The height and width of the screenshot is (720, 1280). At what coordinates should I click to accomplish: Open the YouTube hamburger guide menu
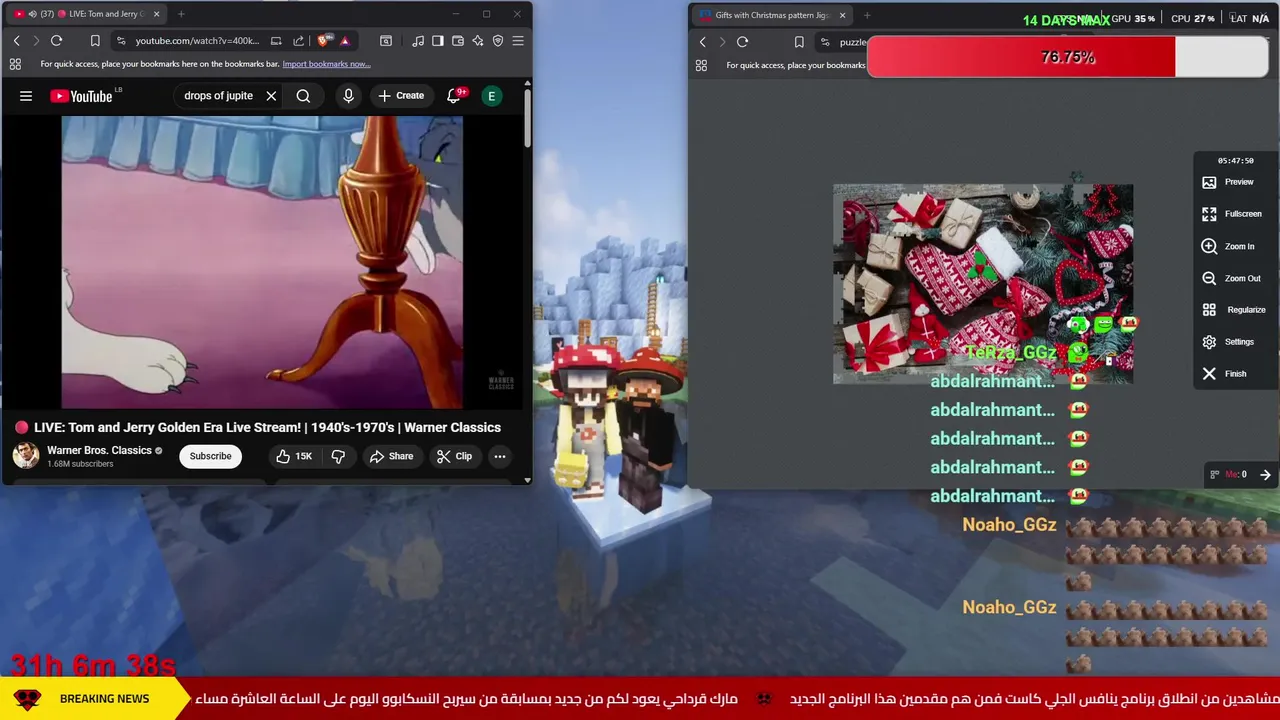(x=26, y=96)
